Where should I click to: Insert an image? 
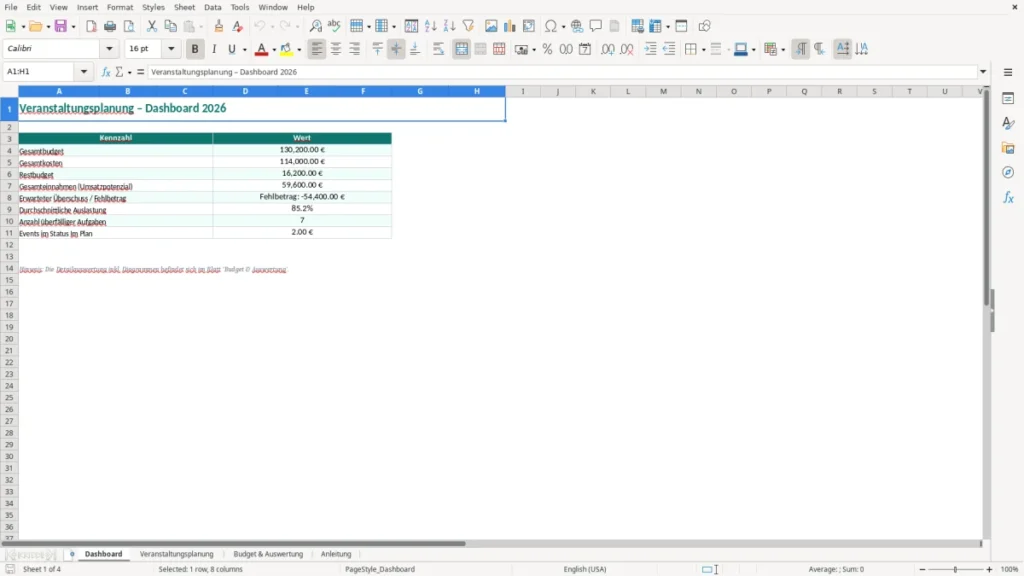(x=491, y=26)
